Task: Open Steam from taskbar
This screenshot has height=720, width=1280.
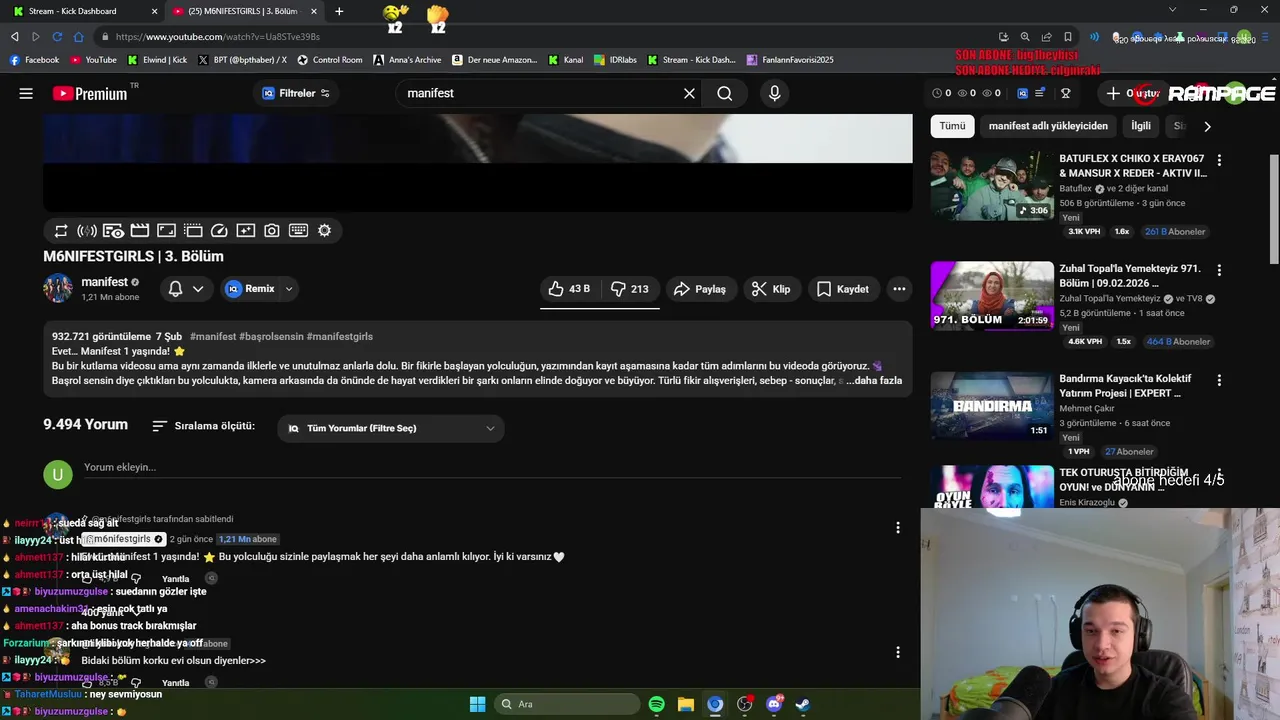Action: coord(802,704)
